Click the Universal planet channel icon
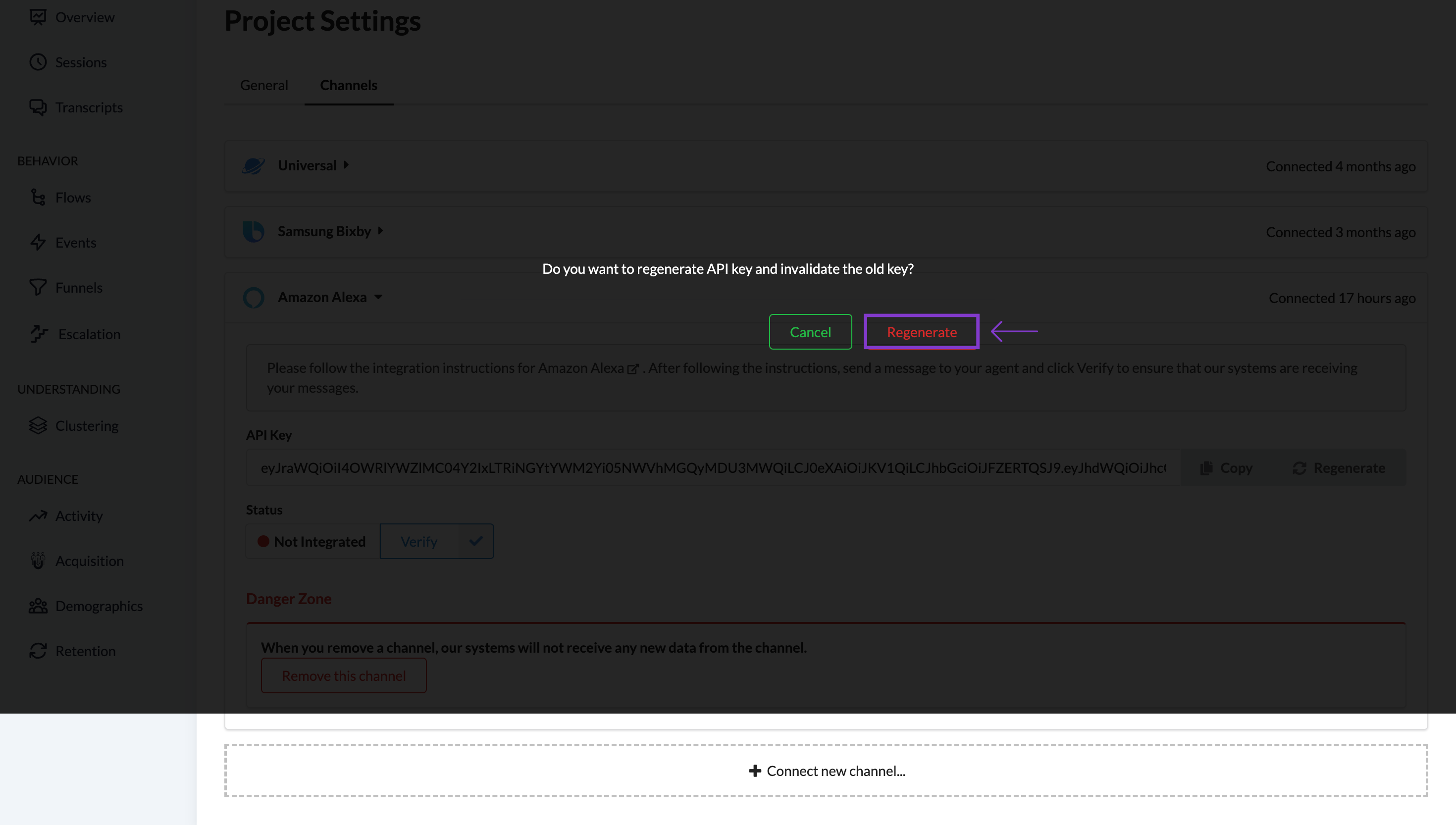The width and height of the screenshot is (1456, 825). click(253, 165)
